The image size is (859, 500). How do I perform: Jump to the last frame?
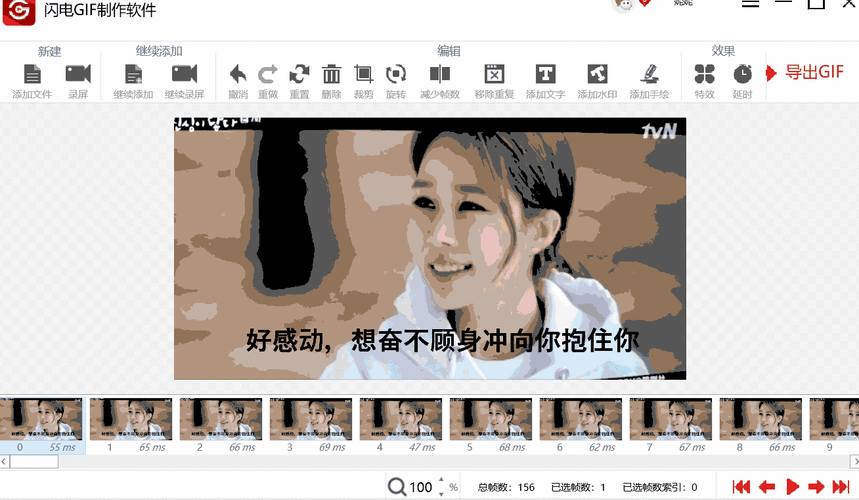pos(841,486)
